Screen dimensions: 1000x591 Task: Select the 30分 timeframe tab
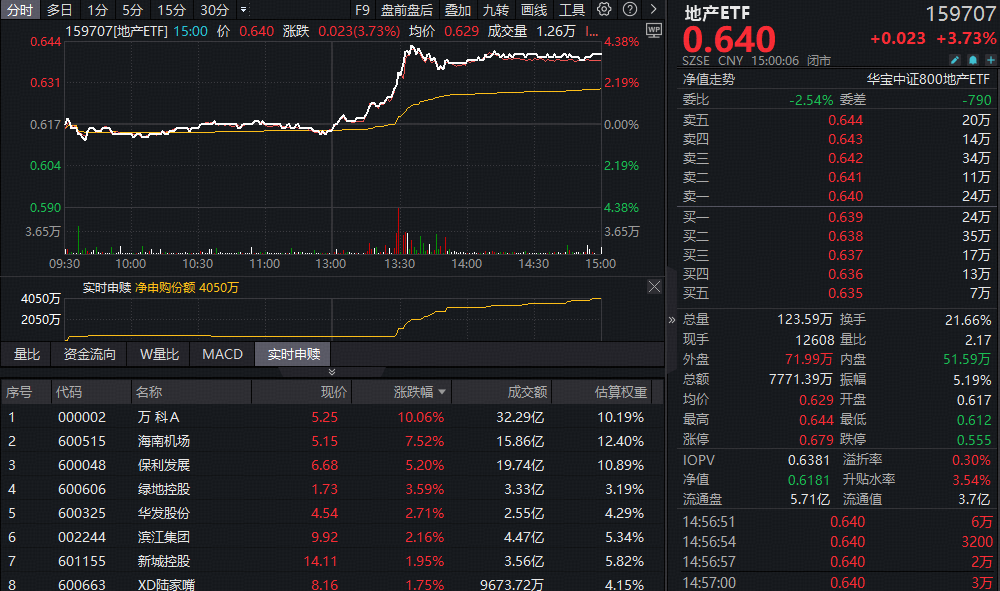tap(214, 10)
